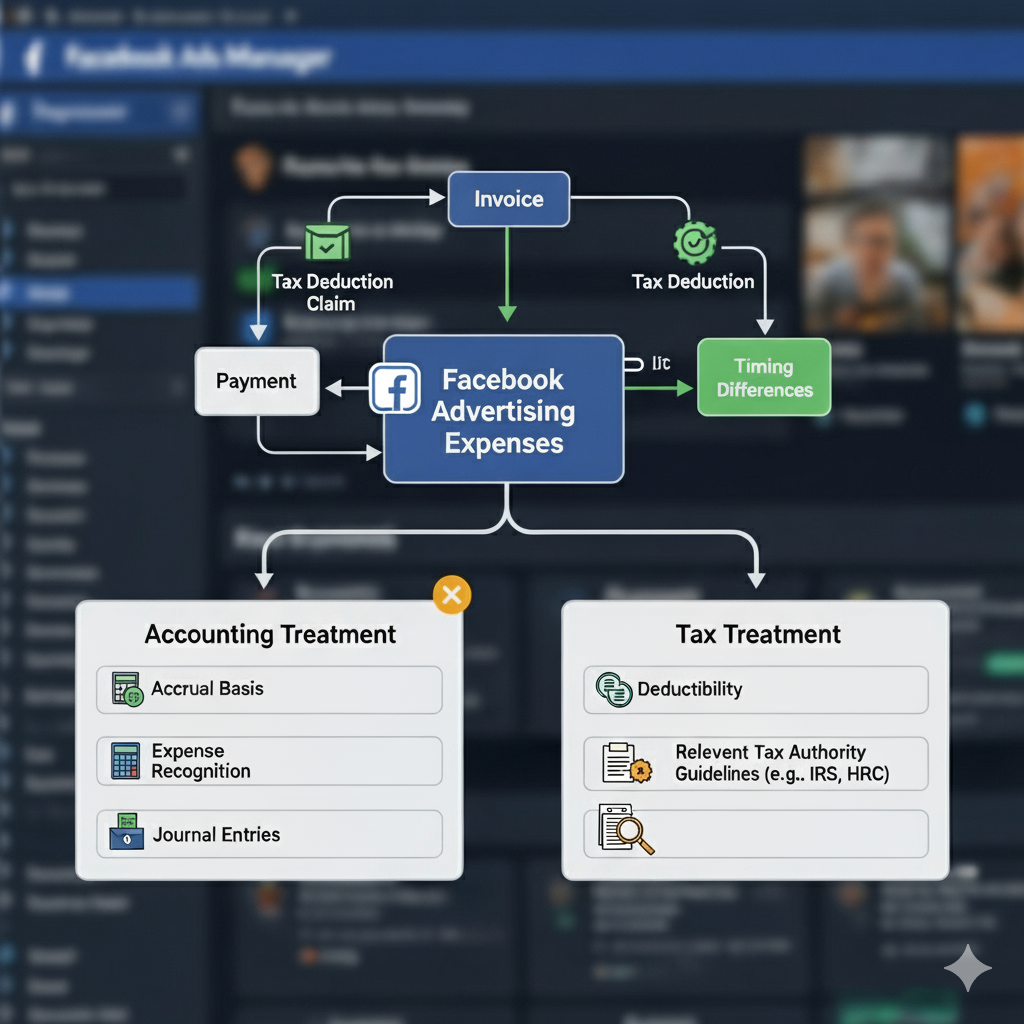Screen dimensions: 1024x1024
Task: Click the Invoice box
Action: pyautogui.click(x=508, y=199)
